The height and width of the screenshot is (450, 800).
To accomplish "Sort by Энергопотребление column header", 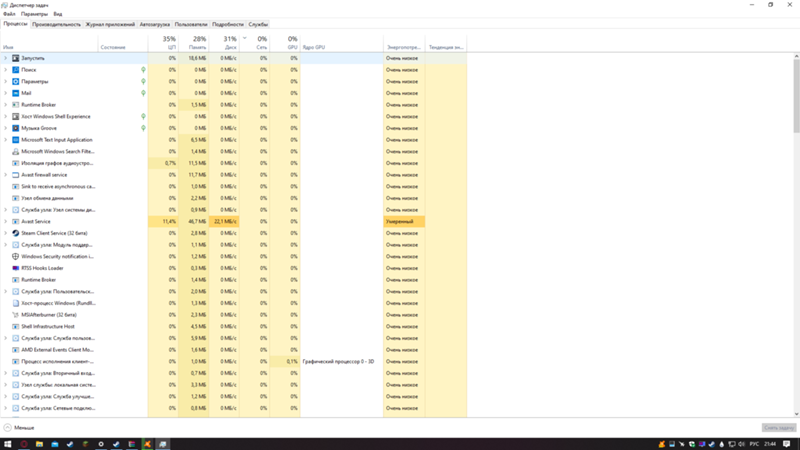I will (404, 43).
